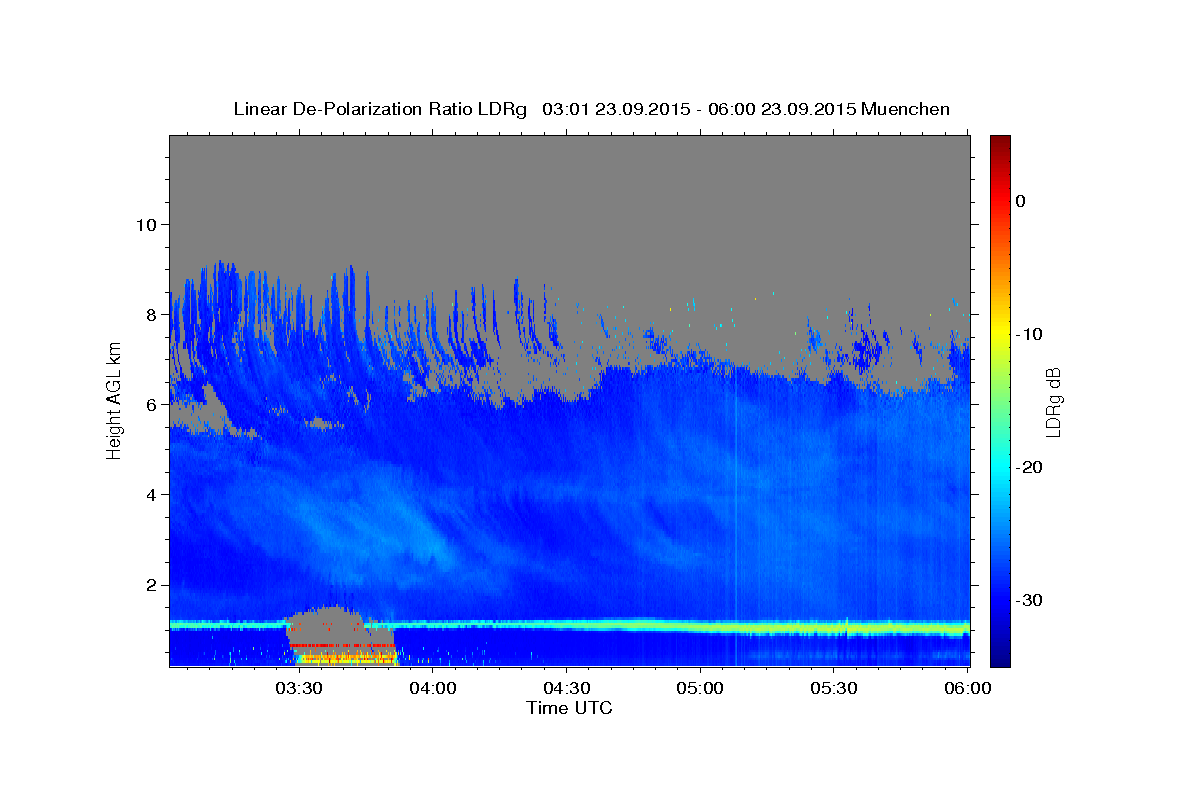Screen dimensions: 1200x800
Task: Click the height tick label 6
Action: 152,404
